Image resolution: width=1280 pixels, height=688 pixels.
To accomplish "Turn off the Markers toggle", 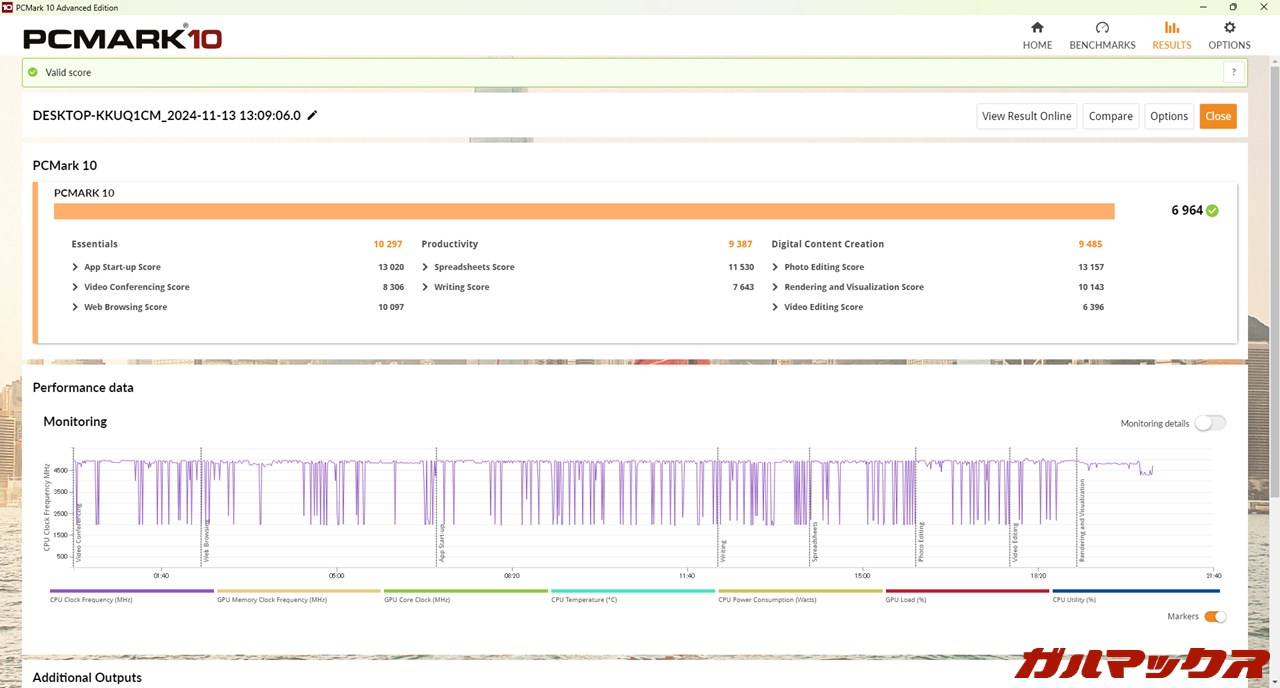I will (1214, 617).
